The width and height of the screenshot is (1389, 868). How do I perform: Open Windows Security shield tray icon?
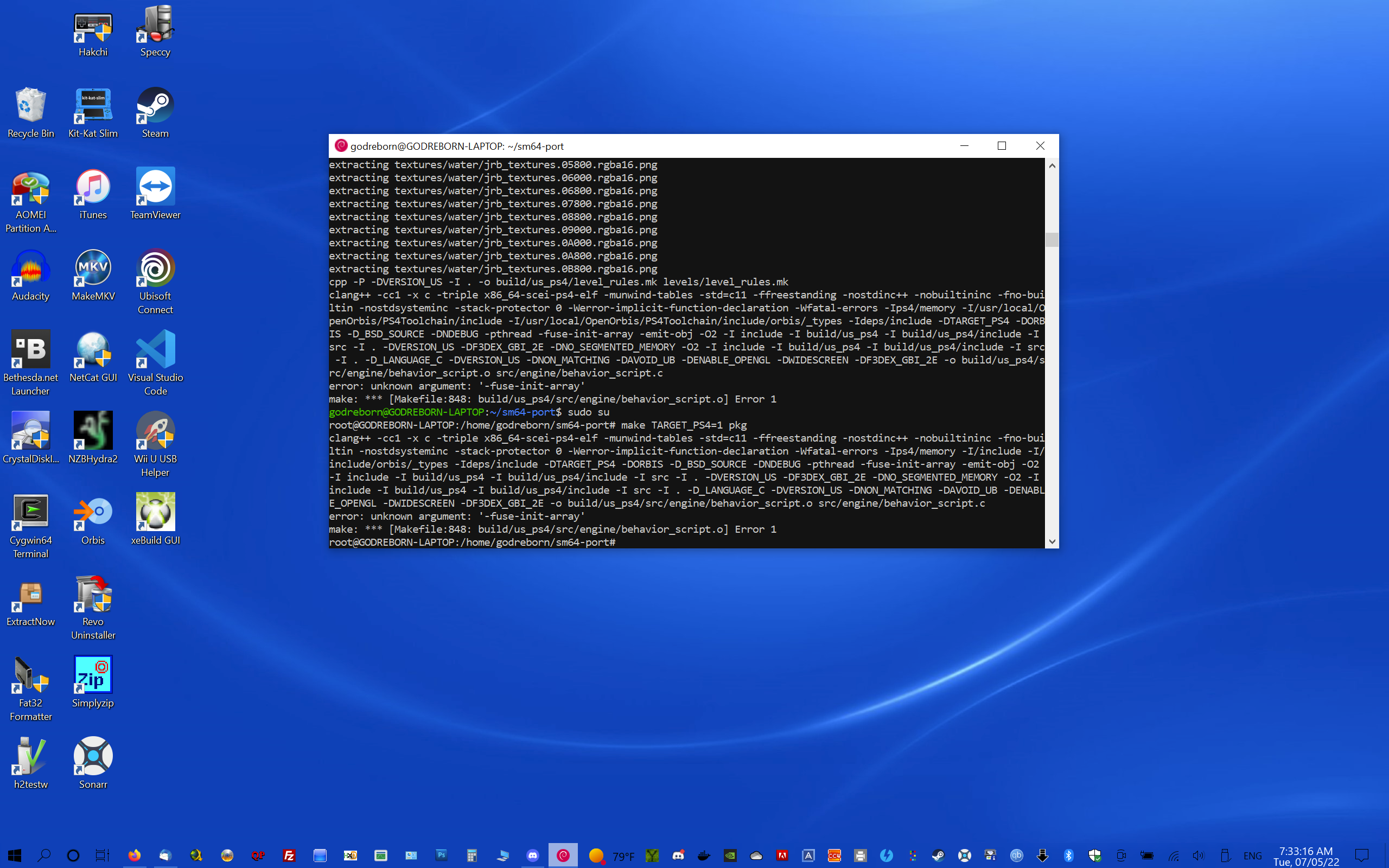click(x=1094, y=856)
